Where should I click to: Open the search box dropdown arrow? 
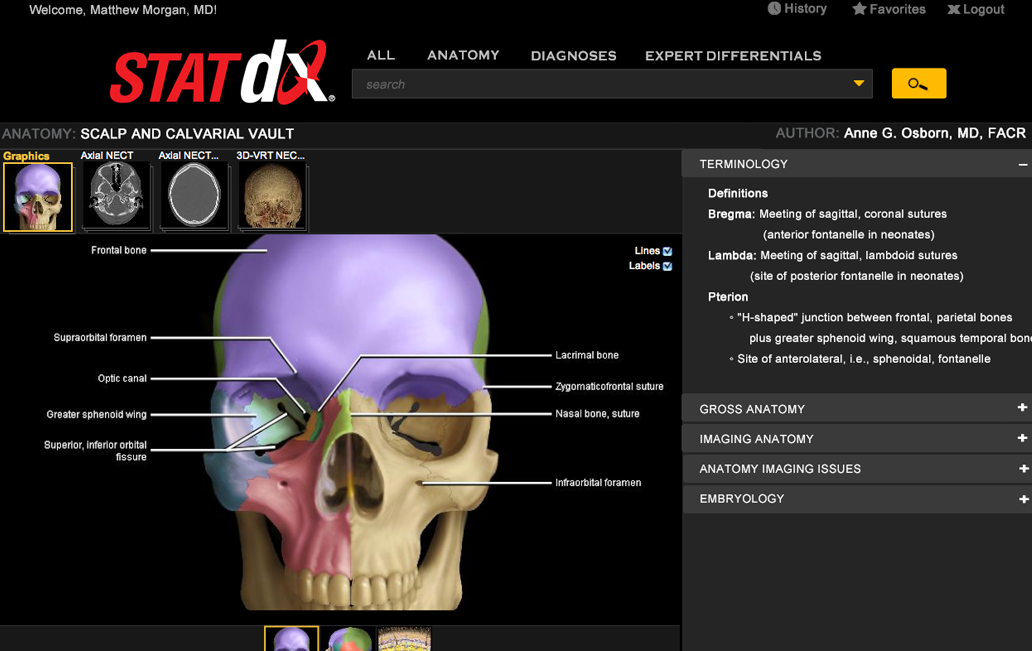point(858,84)
